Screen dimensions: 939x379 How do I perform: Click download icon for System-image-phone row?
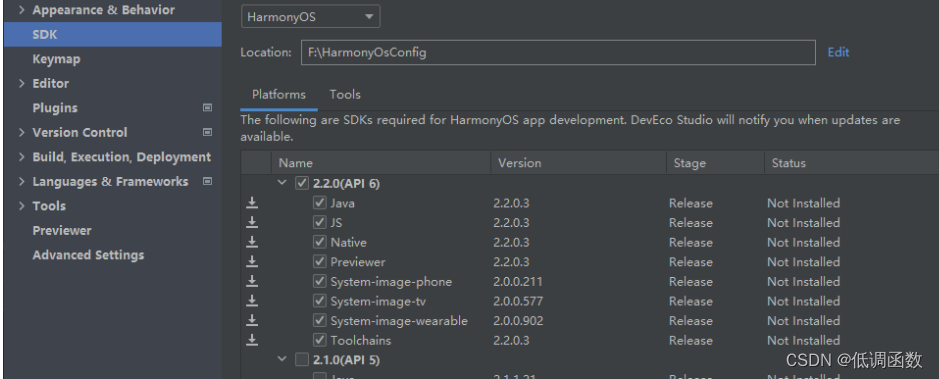[252, 281]
